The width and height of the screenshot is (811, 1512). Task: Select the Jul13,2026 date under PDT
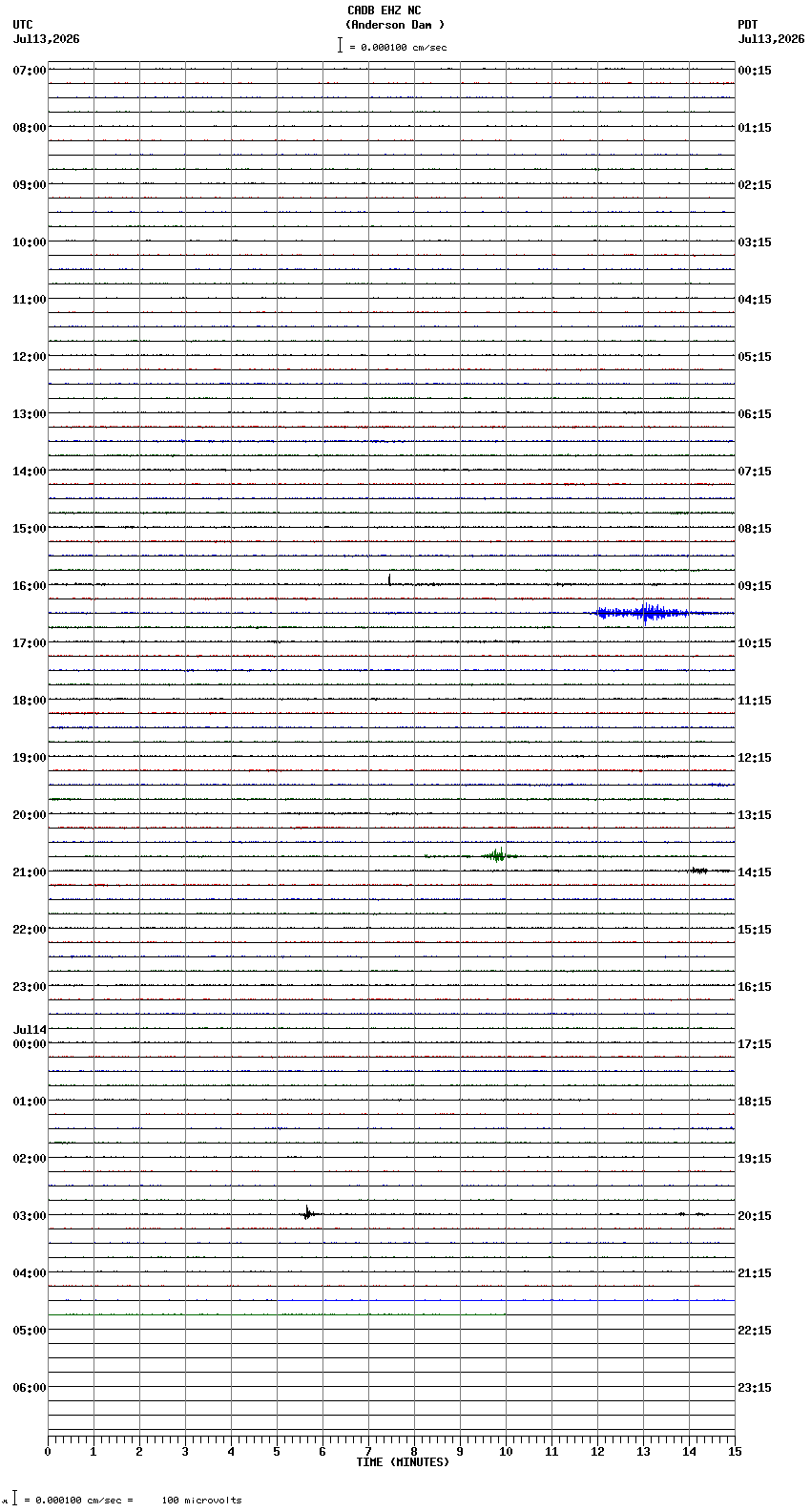[771, 39]
